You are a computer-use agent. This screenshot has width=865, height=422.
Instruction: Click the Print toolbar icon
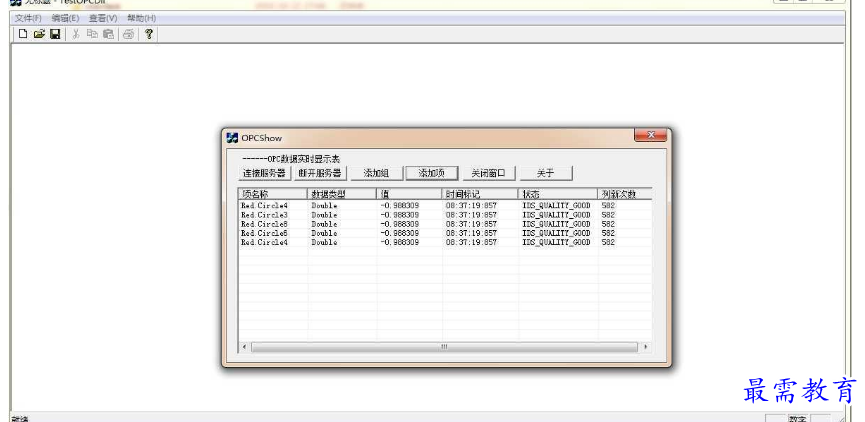click(129, 34)
